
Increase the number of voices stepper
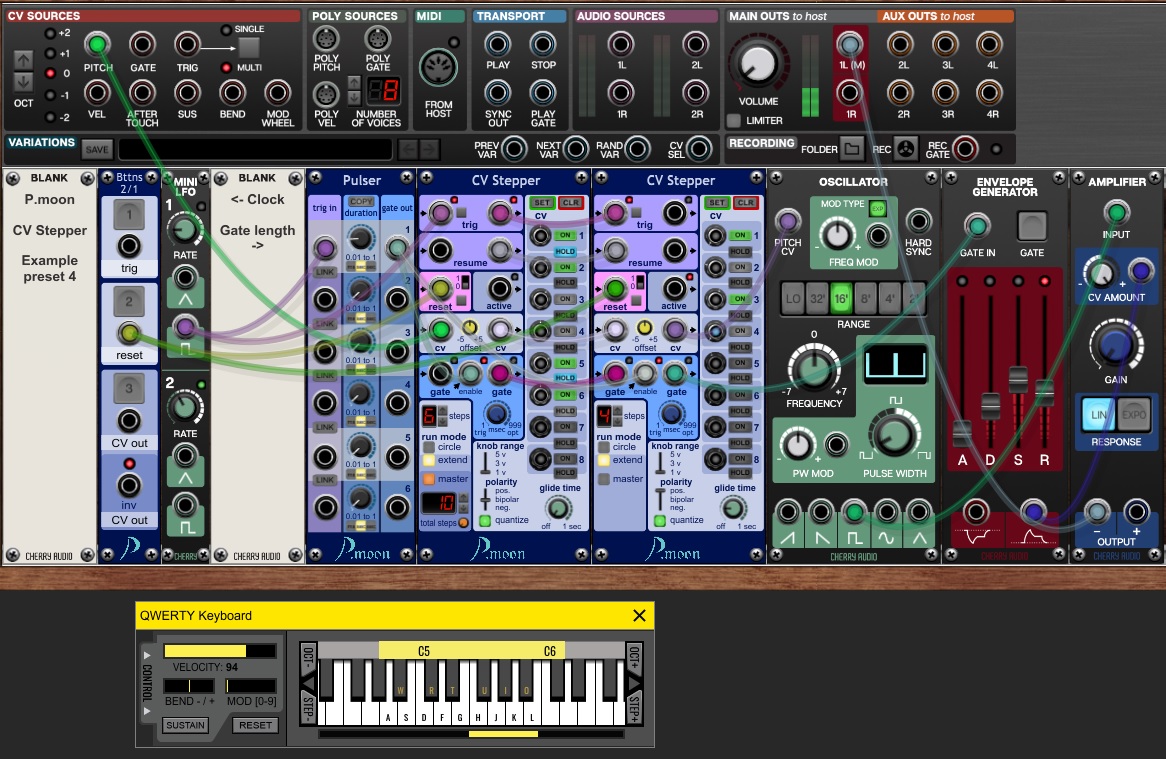pos(354,82)
